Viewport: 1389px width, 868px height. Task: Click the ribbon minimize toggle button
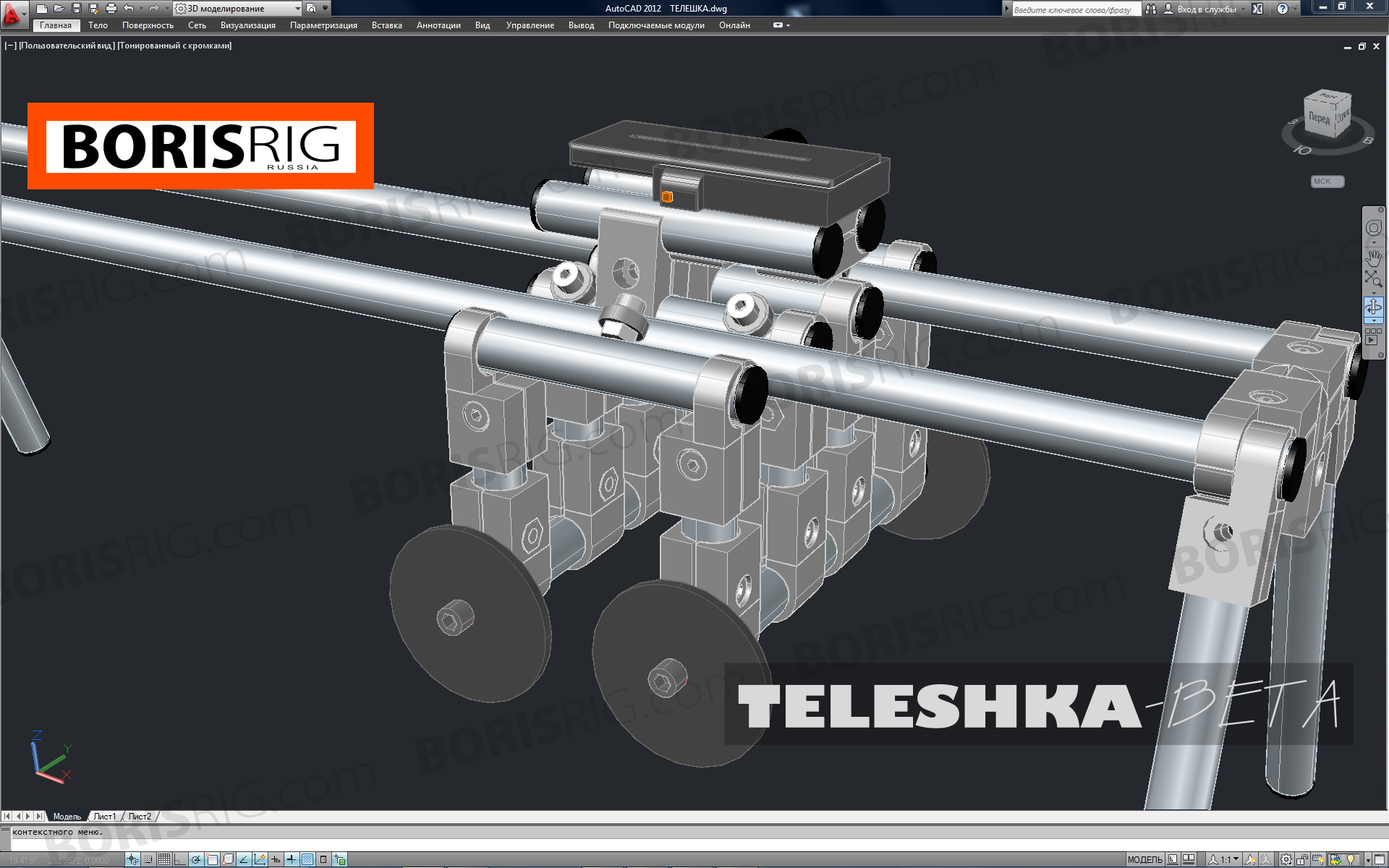click(x=778, y=25)
